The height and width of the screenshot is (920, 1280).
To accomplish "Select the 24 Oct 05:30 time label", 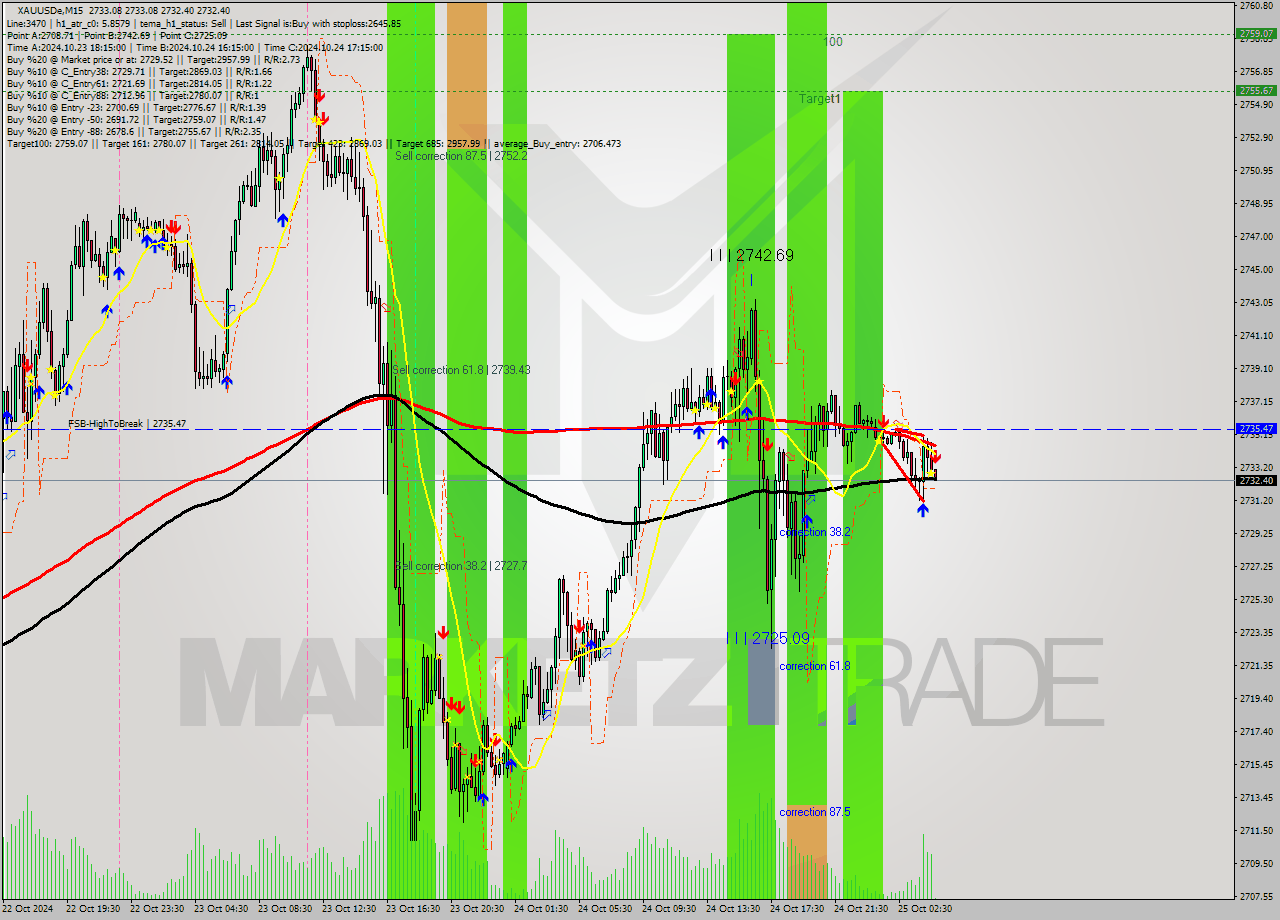I will [606, 909].
